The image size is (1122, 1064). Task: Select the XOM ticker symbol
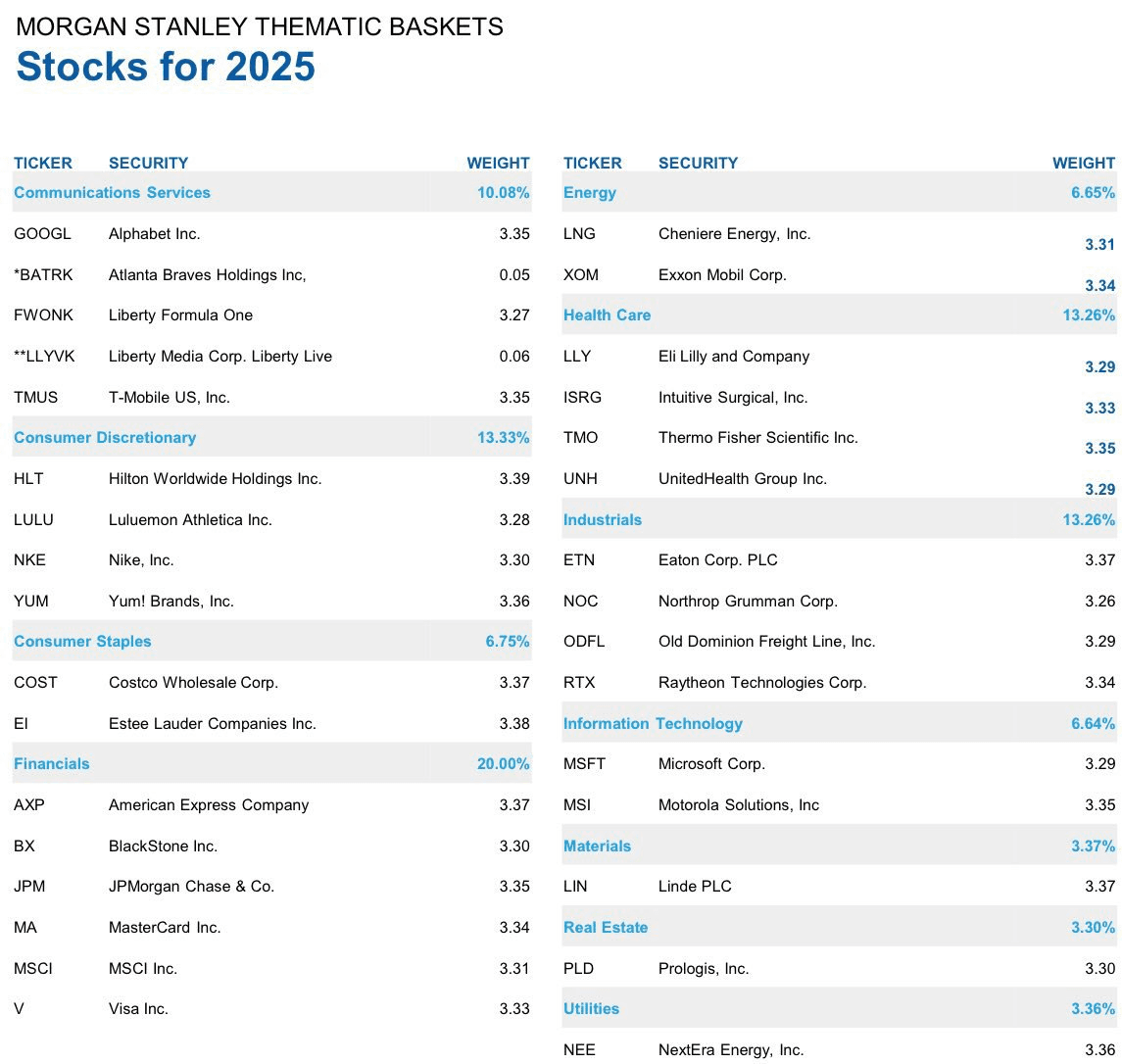[581, 275]
